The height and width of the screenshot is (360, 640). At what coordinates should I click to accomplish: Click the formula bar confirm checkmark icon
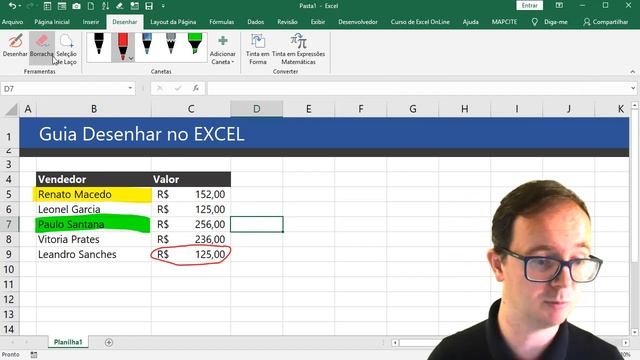[178, 88]
